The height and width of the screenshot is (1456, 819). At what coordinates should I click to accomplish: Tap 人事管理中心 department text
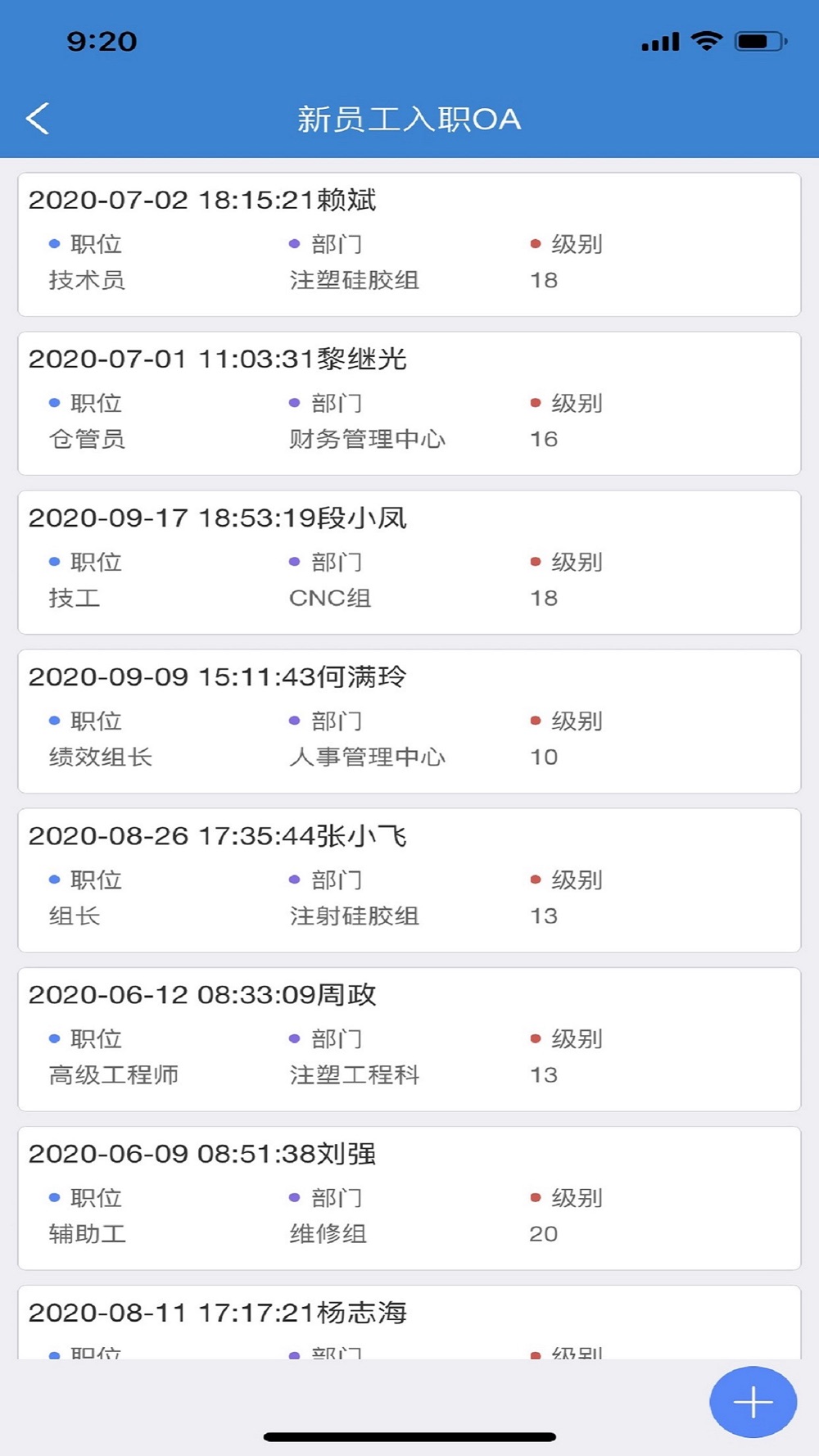coord(367,757)
